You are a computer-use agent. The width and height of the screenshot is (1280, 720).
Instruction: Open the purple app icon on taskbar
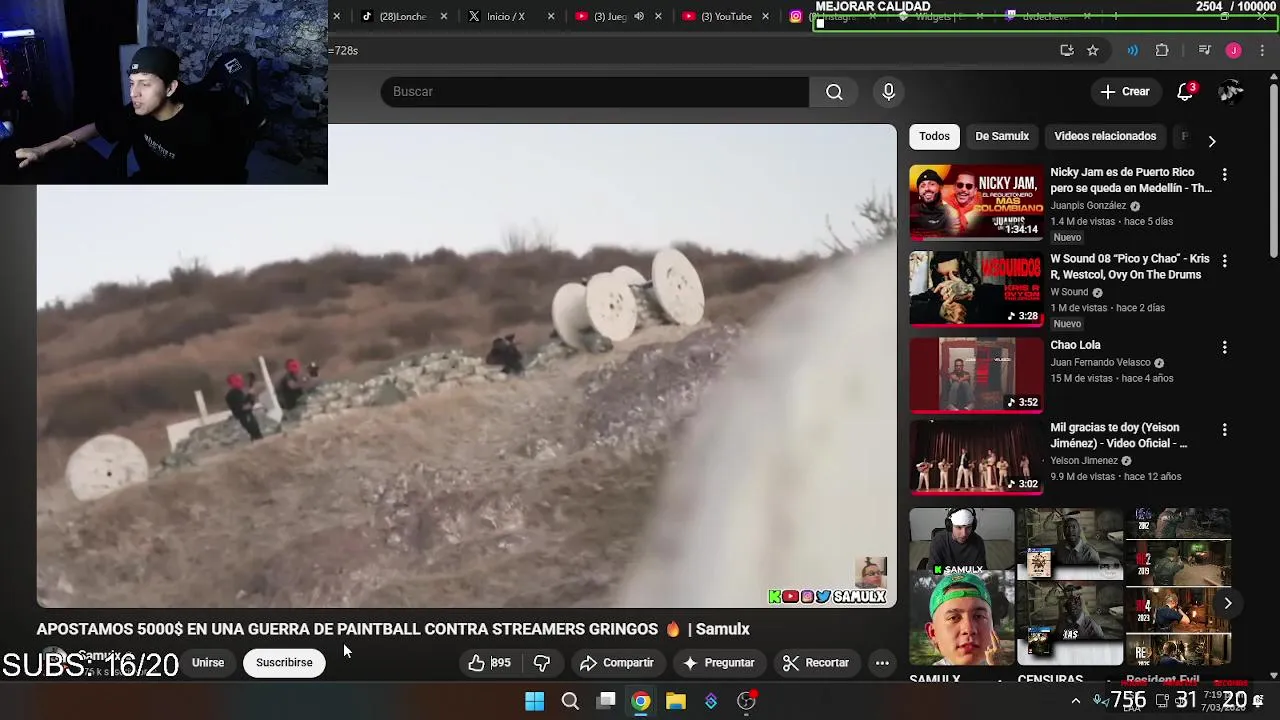[711, 701]
